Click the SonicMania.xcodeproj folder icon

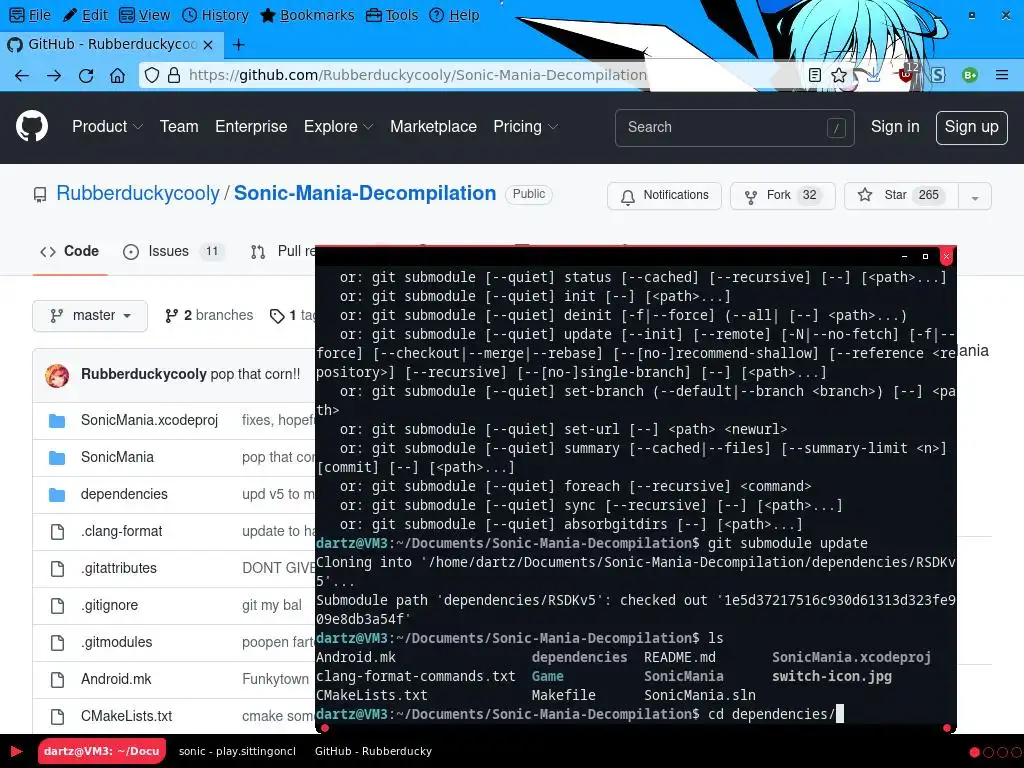(57, 421)
